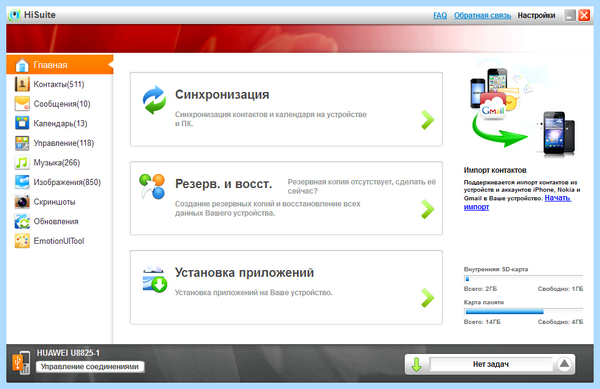
Task: Select Сообщения(10) in the sidebar
Action: coord(59,104)
